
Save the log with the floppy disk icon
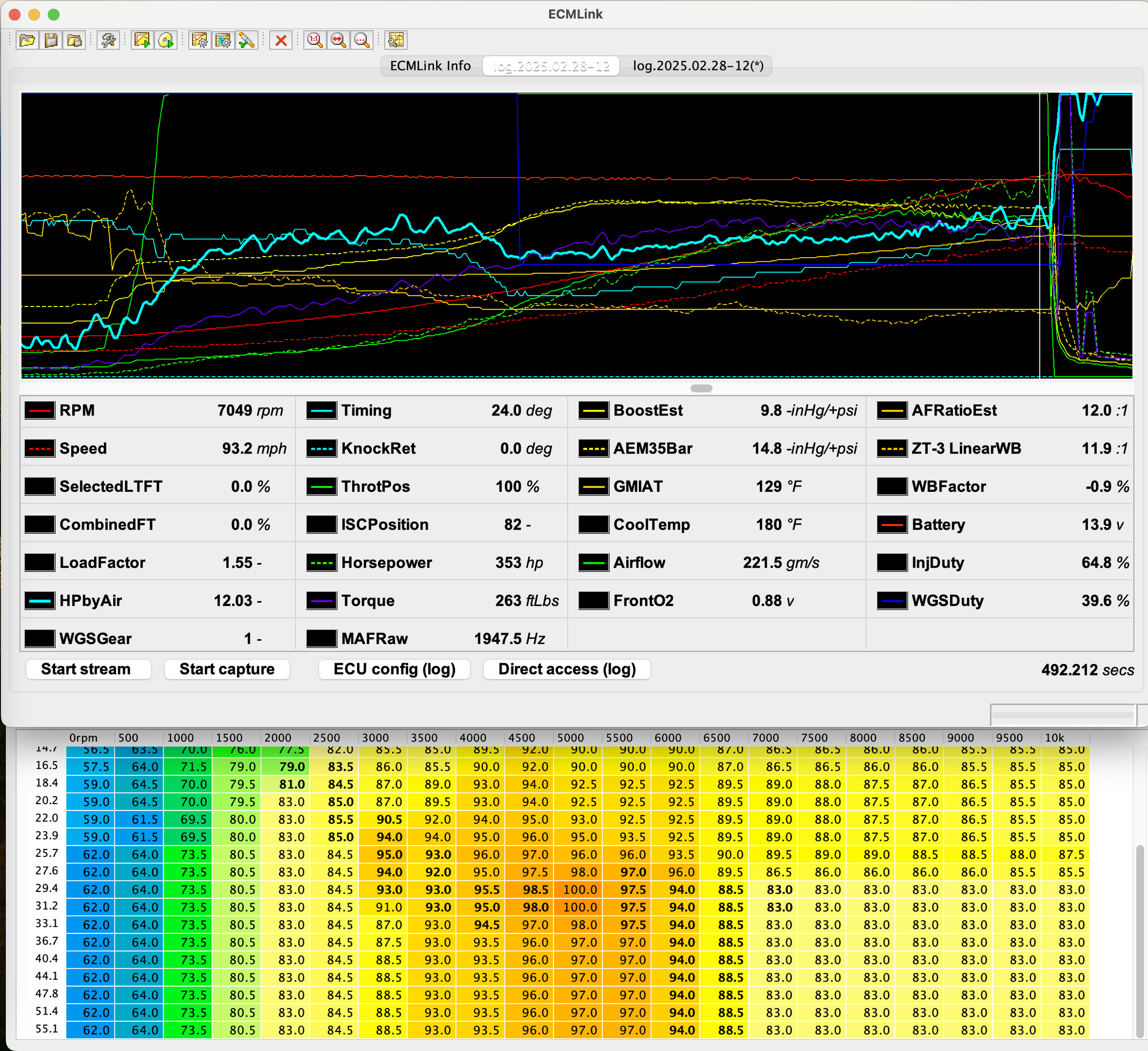[51, 40]
